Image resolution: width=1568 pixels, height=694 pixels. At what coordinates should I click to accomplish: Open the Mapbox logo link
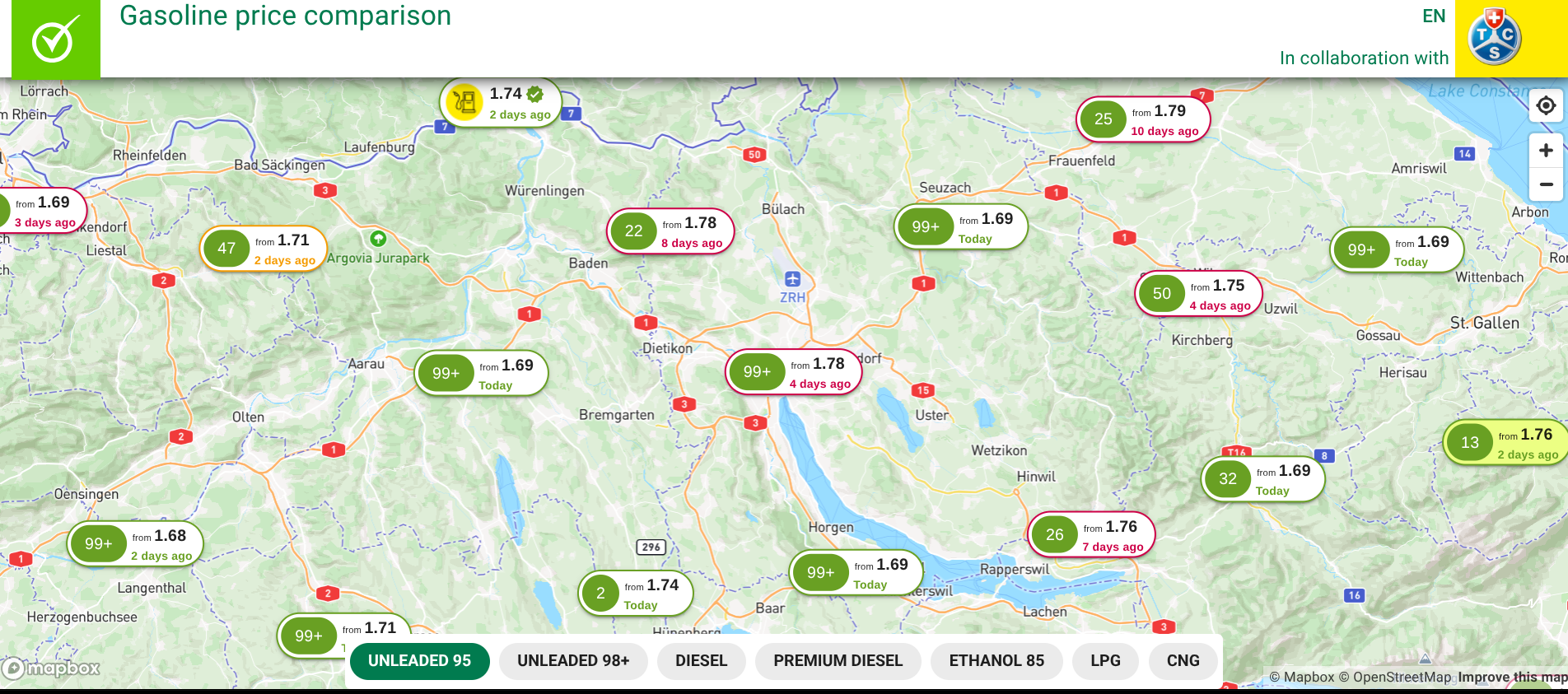(51, 668)
